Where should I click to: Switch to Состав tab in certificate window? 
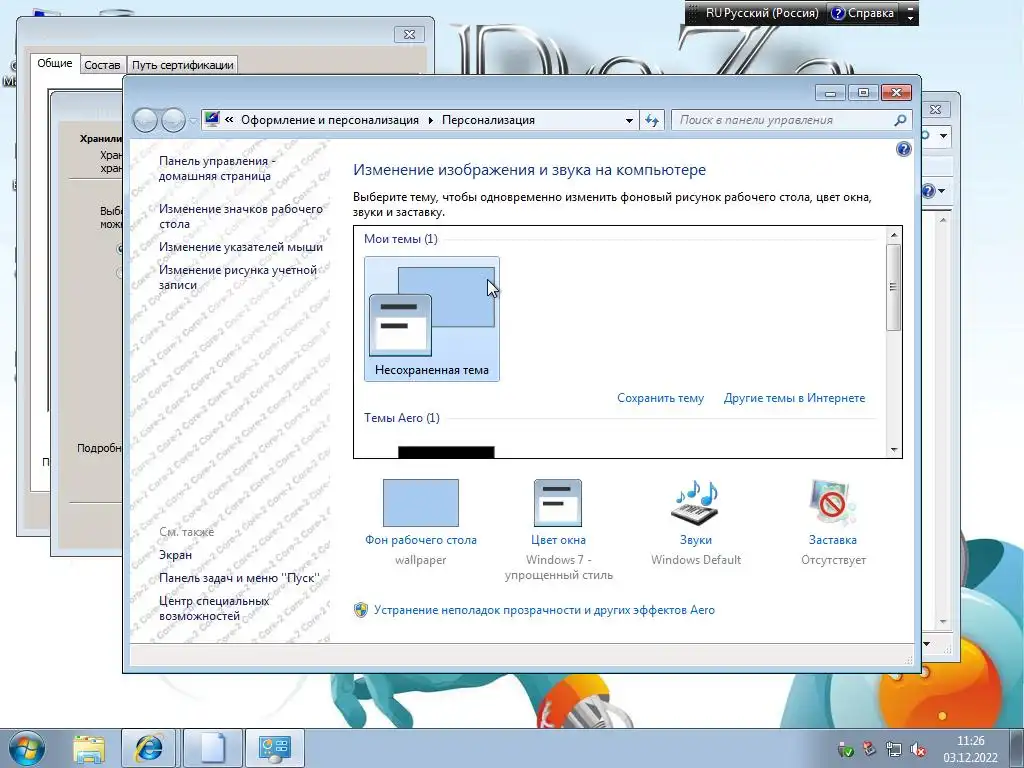102,65
